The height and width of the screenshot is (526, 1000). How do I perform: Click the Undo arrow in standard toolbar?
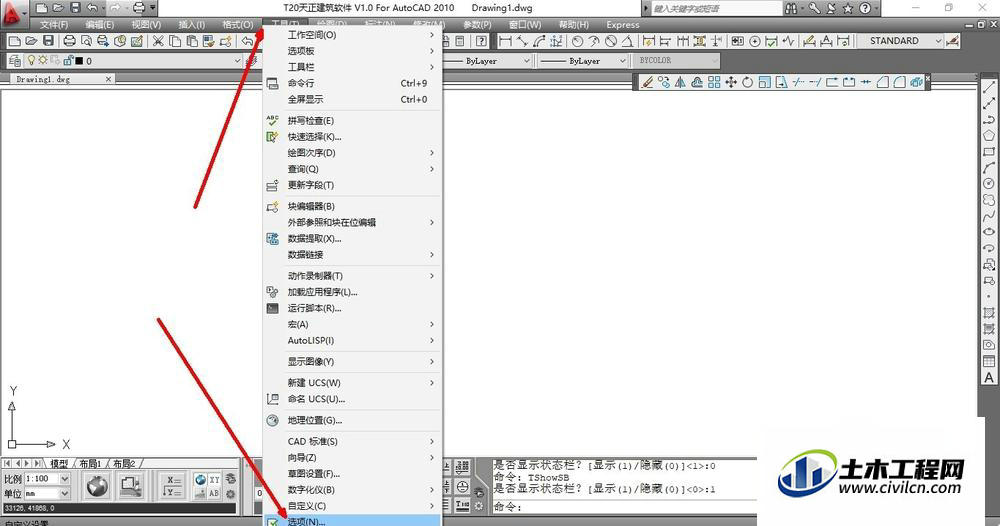[x=247, y=41]
